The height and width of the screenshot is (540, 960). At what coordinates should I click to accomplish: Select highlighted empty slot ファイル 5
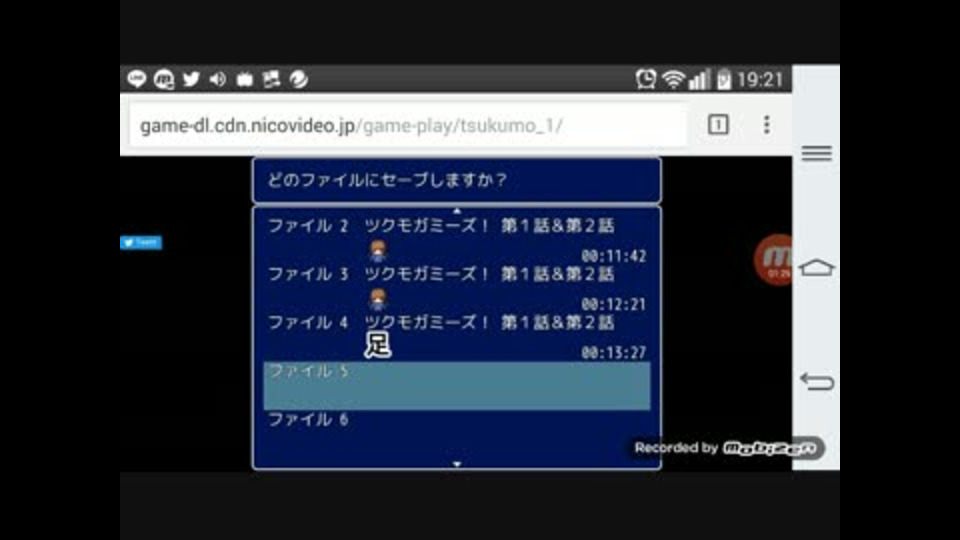457,386
